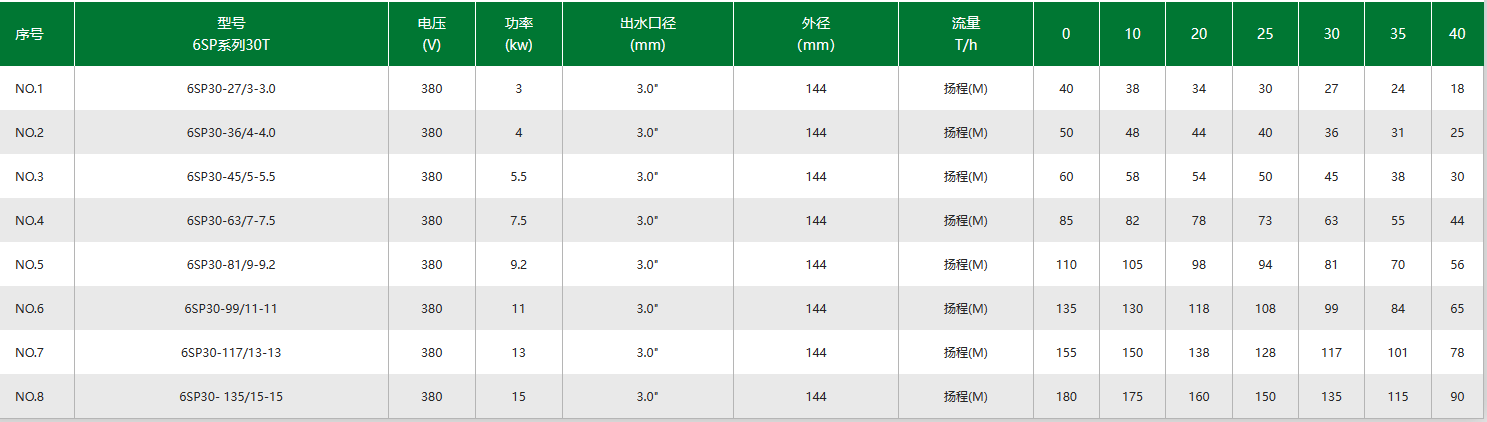
Task: Select the 出水口径 (mm) column header
Action: click(x=648, y=34)
